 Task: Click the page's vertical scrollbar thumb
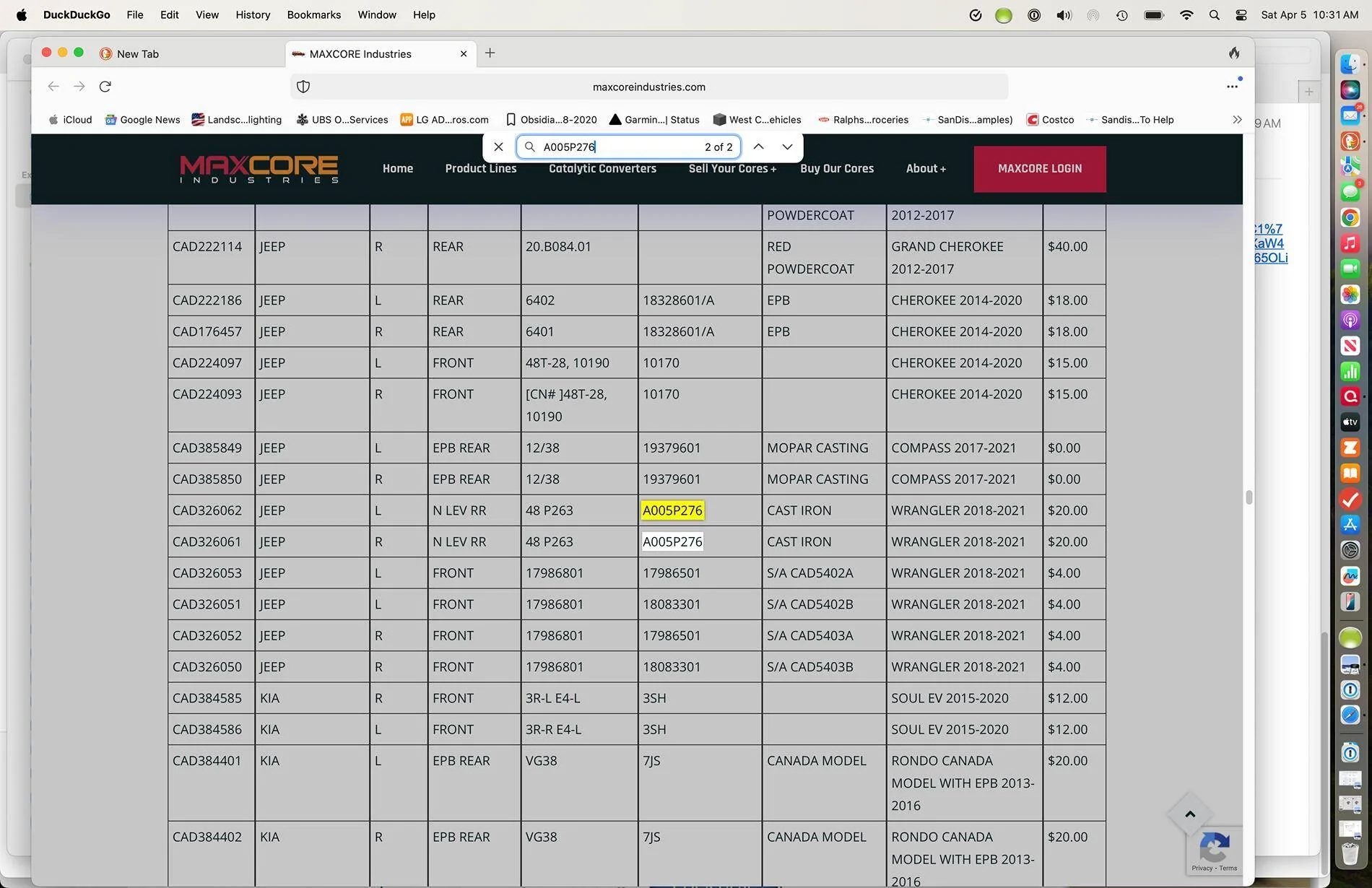tap(1249, 497)
